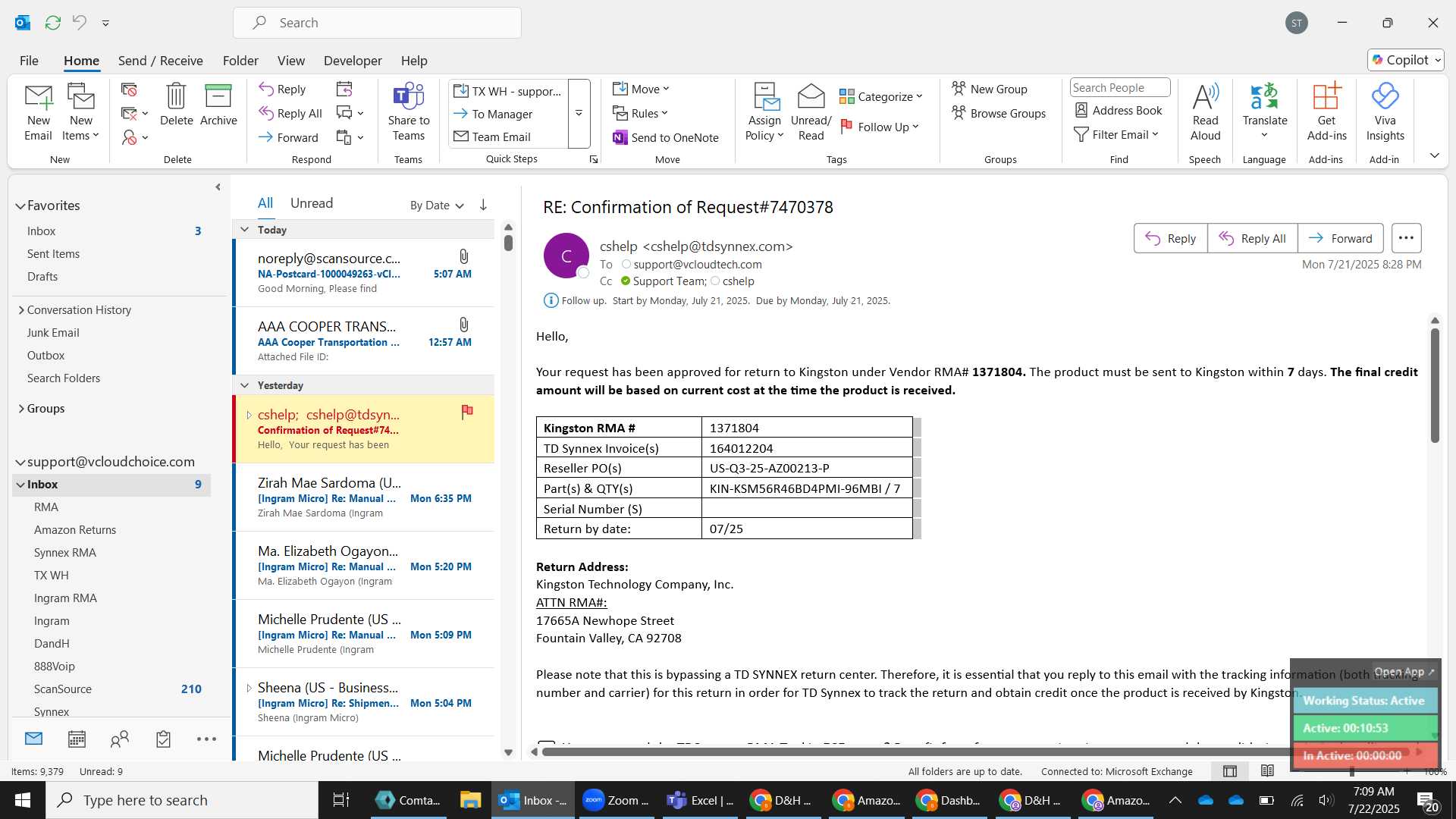Click the Send/Receive sync icon in title bar
Viewport: 1456px width, 819px height.
click(52, 23)
